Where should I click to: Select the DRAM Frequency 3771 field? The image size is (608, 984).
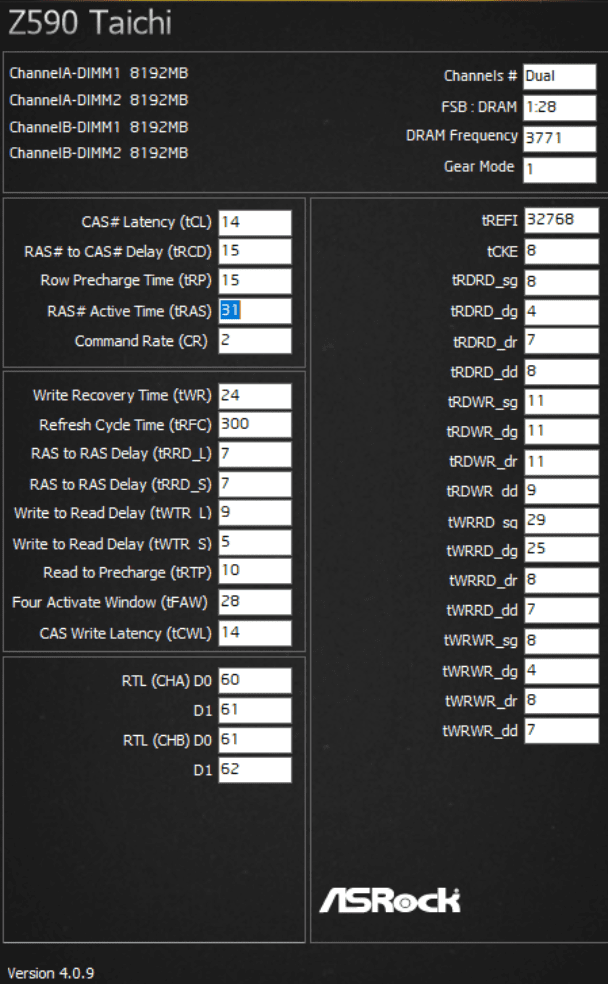click(559, 139)
